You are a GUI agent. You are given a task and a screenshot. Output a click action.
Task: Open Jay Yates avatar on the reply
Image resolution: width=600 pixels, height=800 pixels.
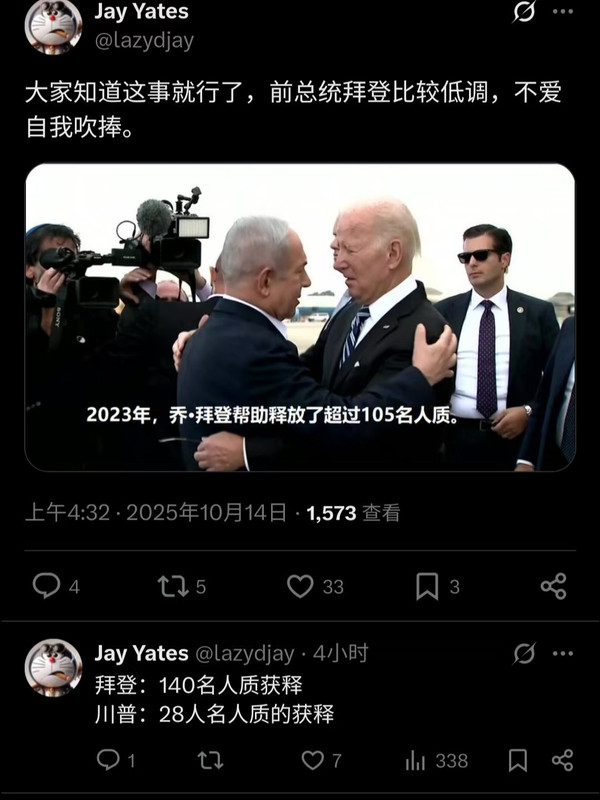point(53,668)
